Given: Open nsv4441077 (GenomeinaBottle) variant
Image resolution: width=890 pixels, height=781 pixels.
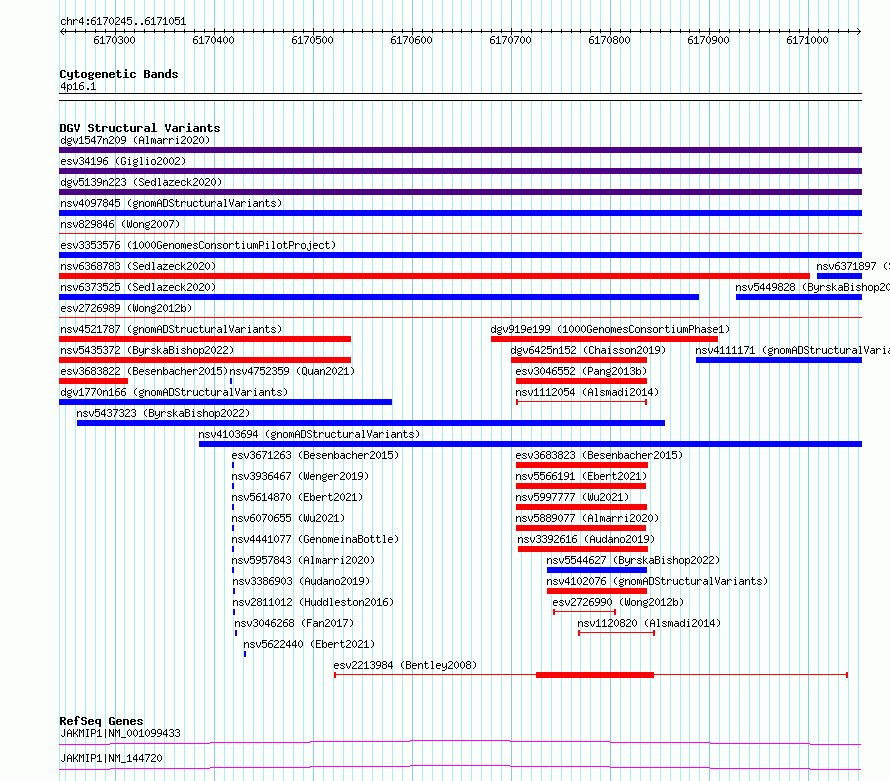Looking at the screenshot, I should point(315,539).
